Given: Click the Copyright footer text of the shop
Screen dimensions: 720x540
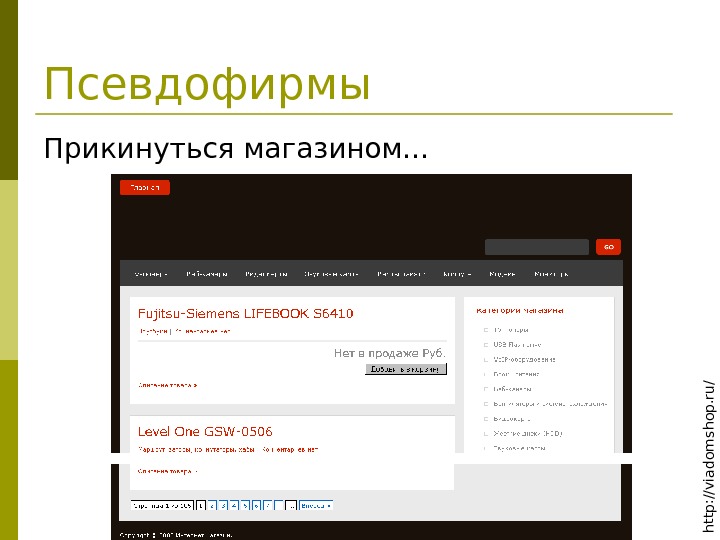Looking at the screenshot, I should click(176, 535).
